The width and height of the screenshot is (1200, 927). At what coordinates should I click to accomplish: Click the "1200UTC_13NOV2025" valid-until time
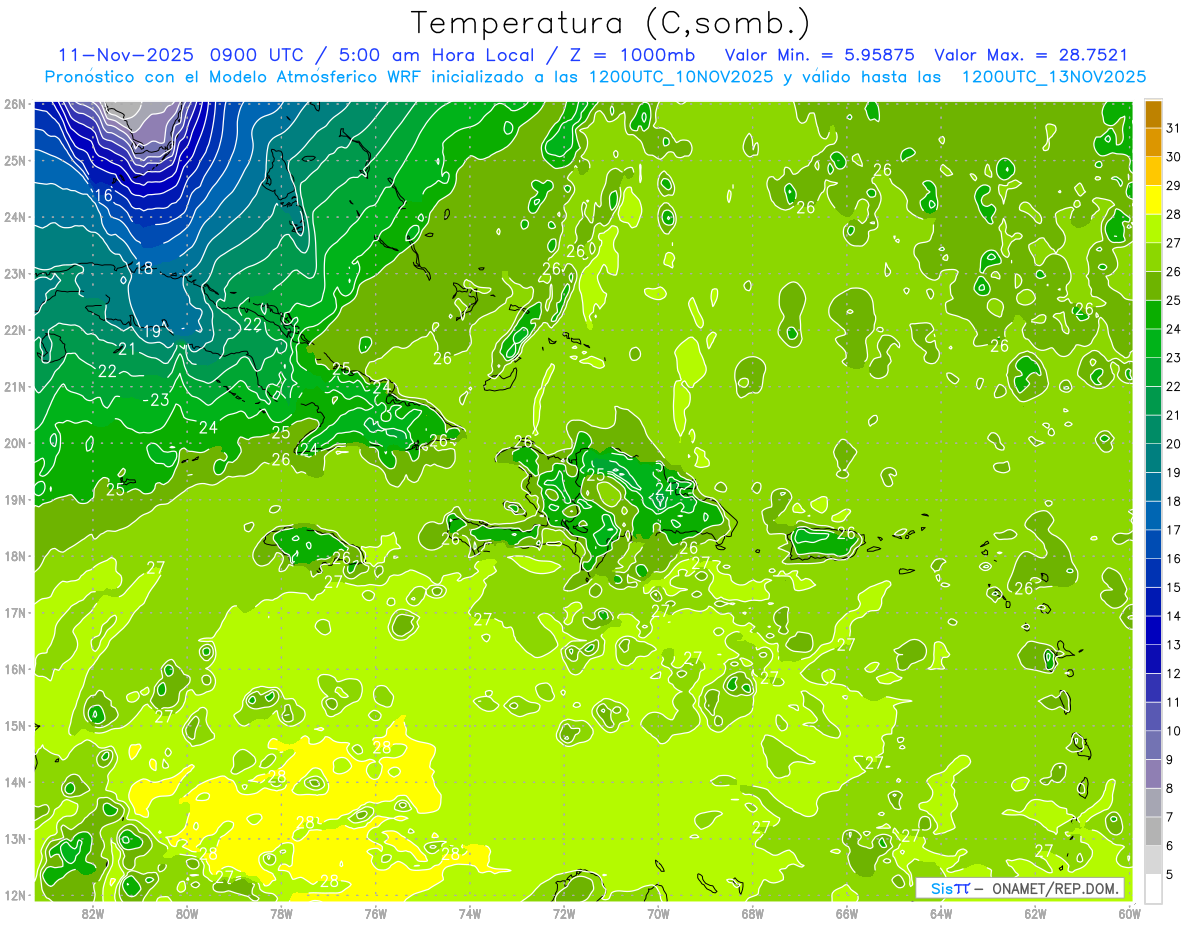1054,77
